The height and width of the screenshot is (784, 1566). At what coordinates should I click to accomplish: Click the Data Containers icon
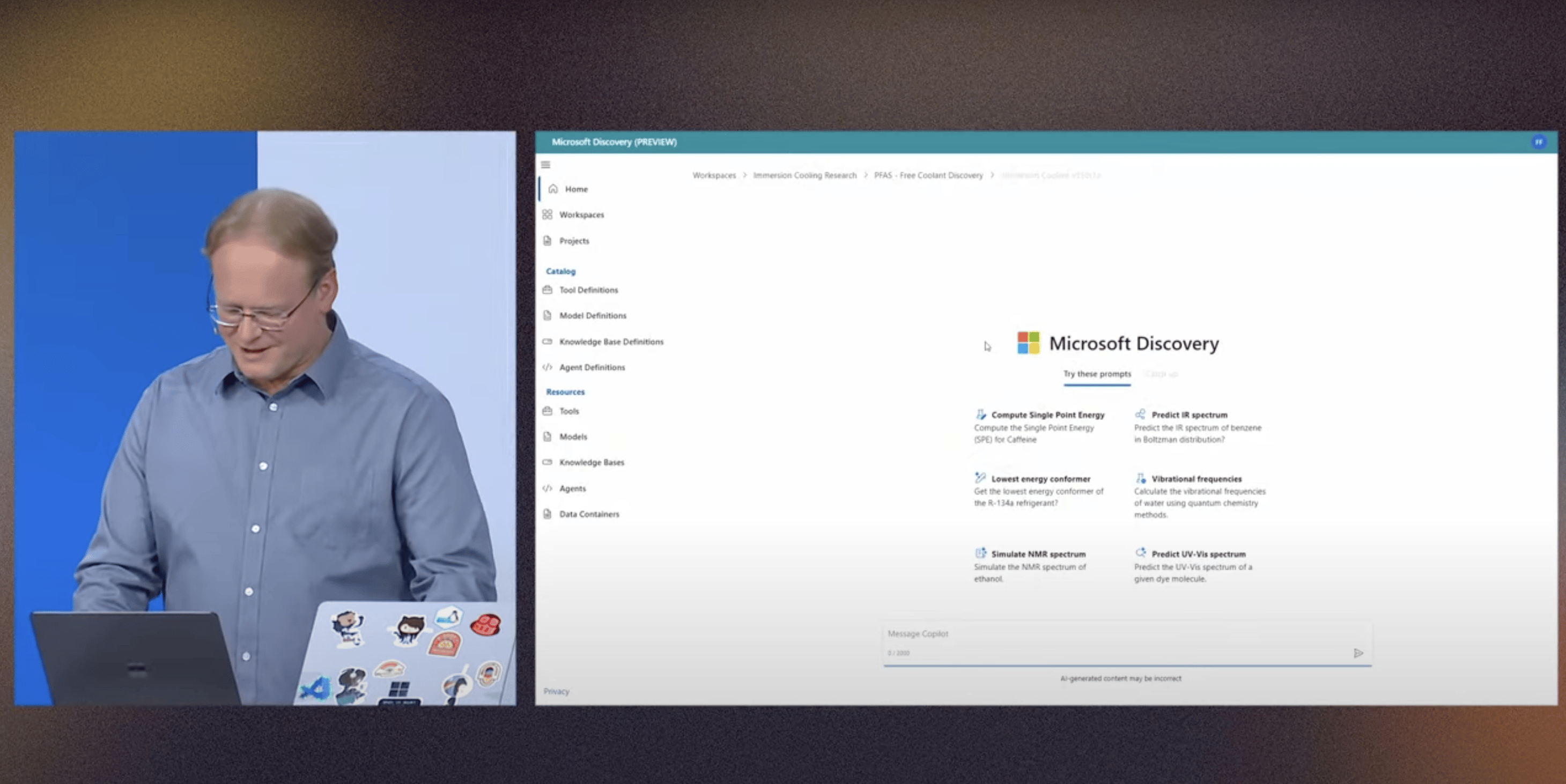547,514
